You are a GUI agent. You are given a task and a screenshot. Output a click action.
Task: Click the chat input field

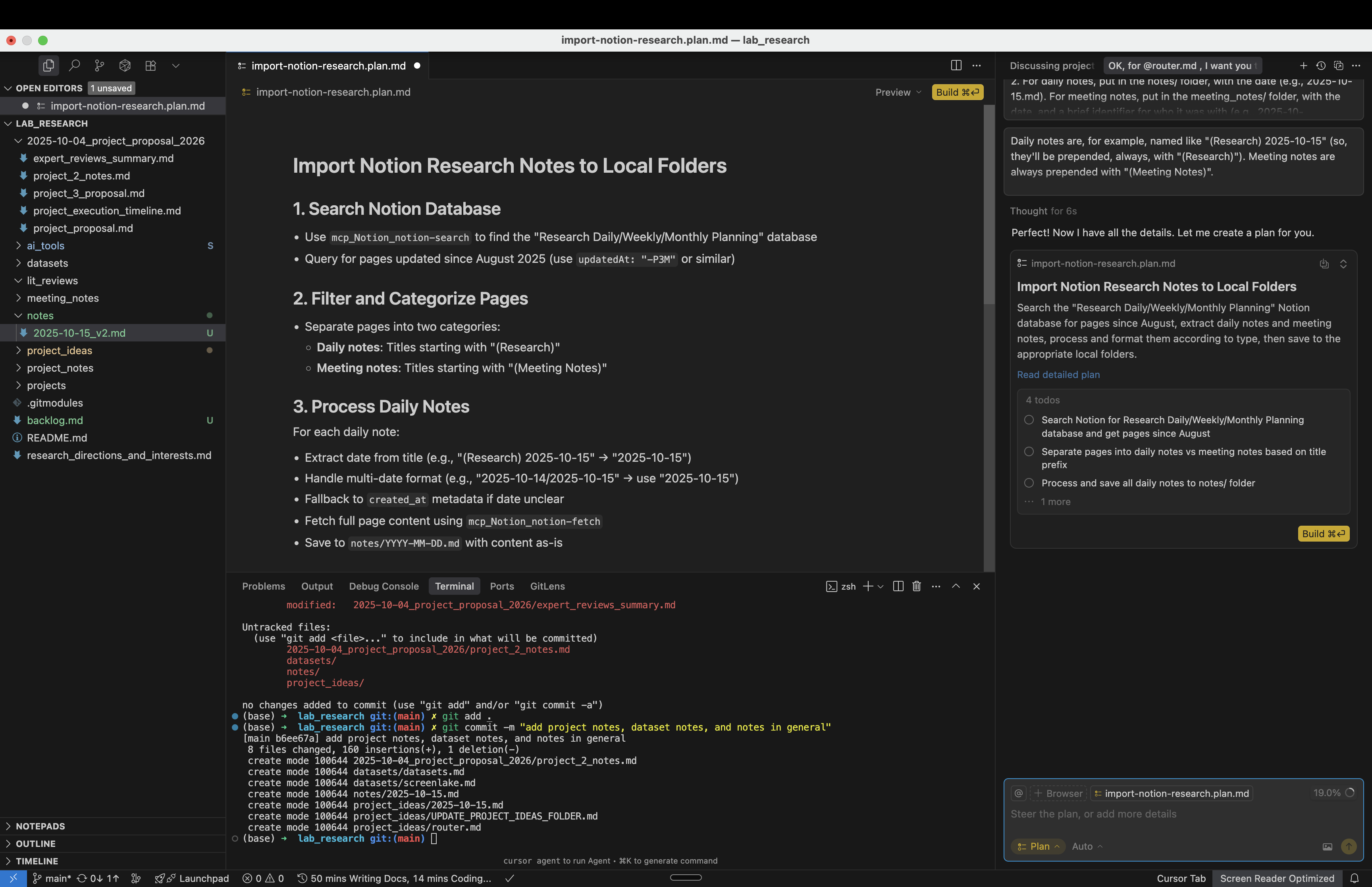(1152, 814)
